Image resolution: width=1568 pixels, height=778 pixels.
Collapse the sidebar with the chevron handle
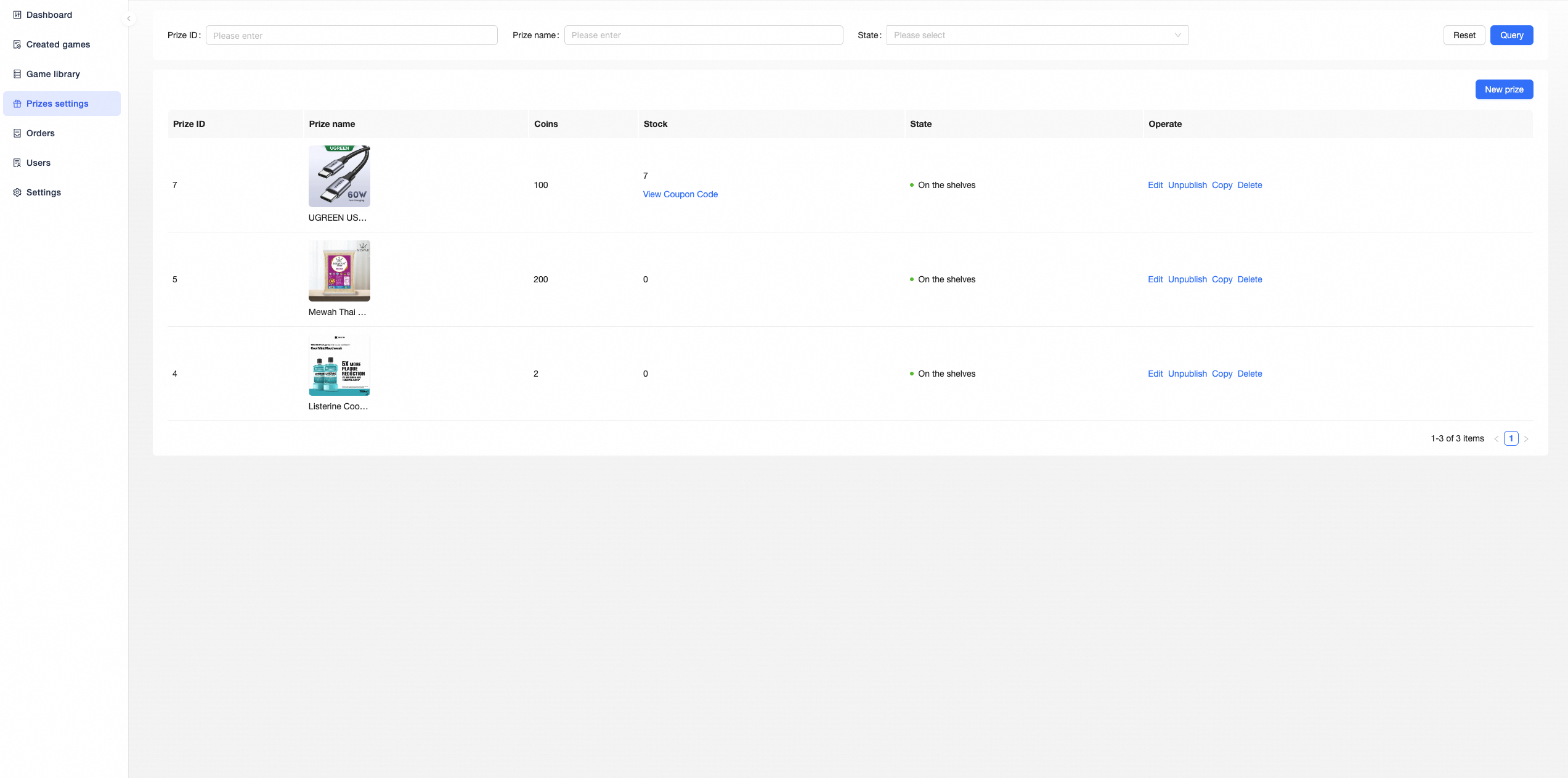pyautogui.click(x=129, y=18)
